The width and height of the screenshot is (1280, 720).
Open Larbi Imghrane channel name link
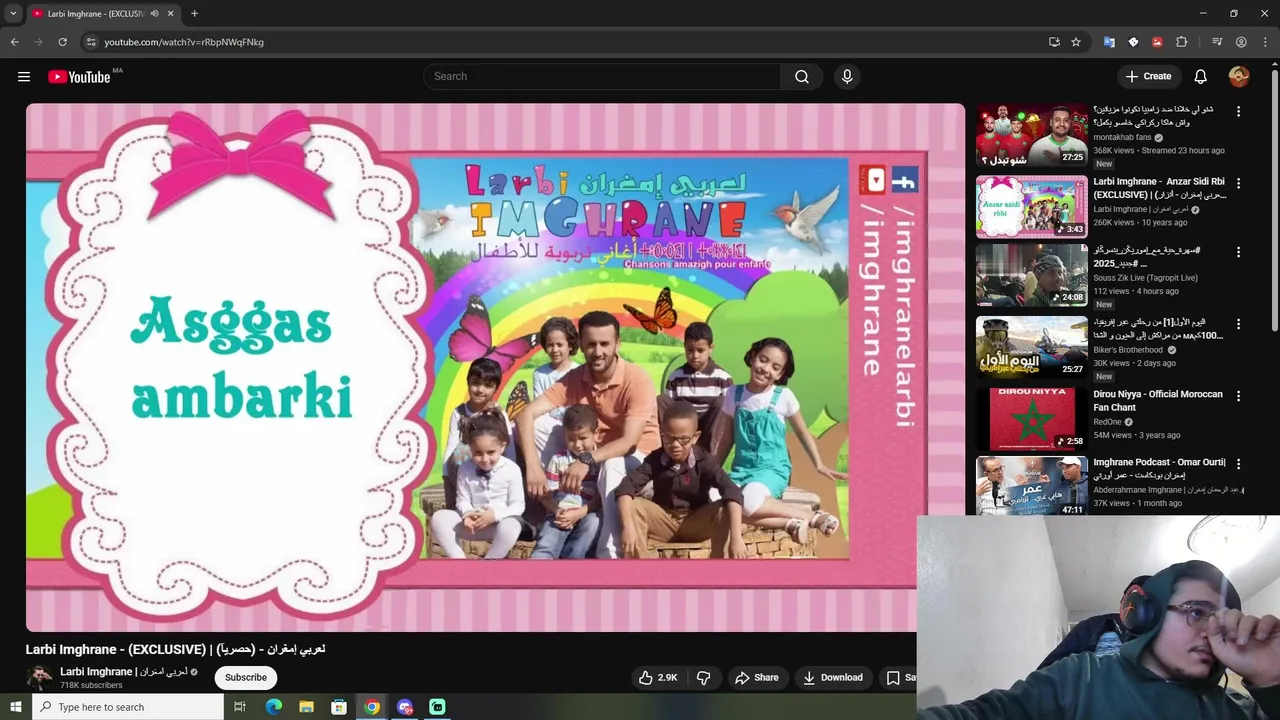[x=123, y=672]
